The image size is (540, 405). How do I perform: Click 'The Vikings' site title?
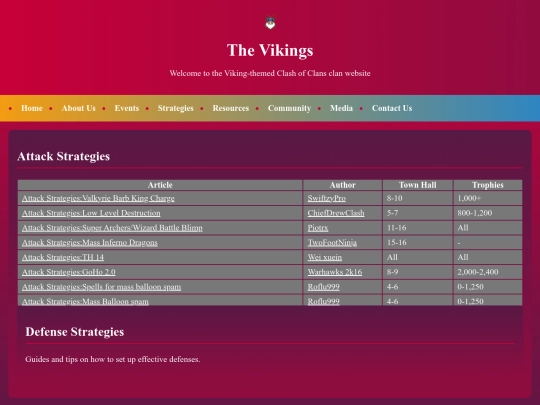click(270, 50)
